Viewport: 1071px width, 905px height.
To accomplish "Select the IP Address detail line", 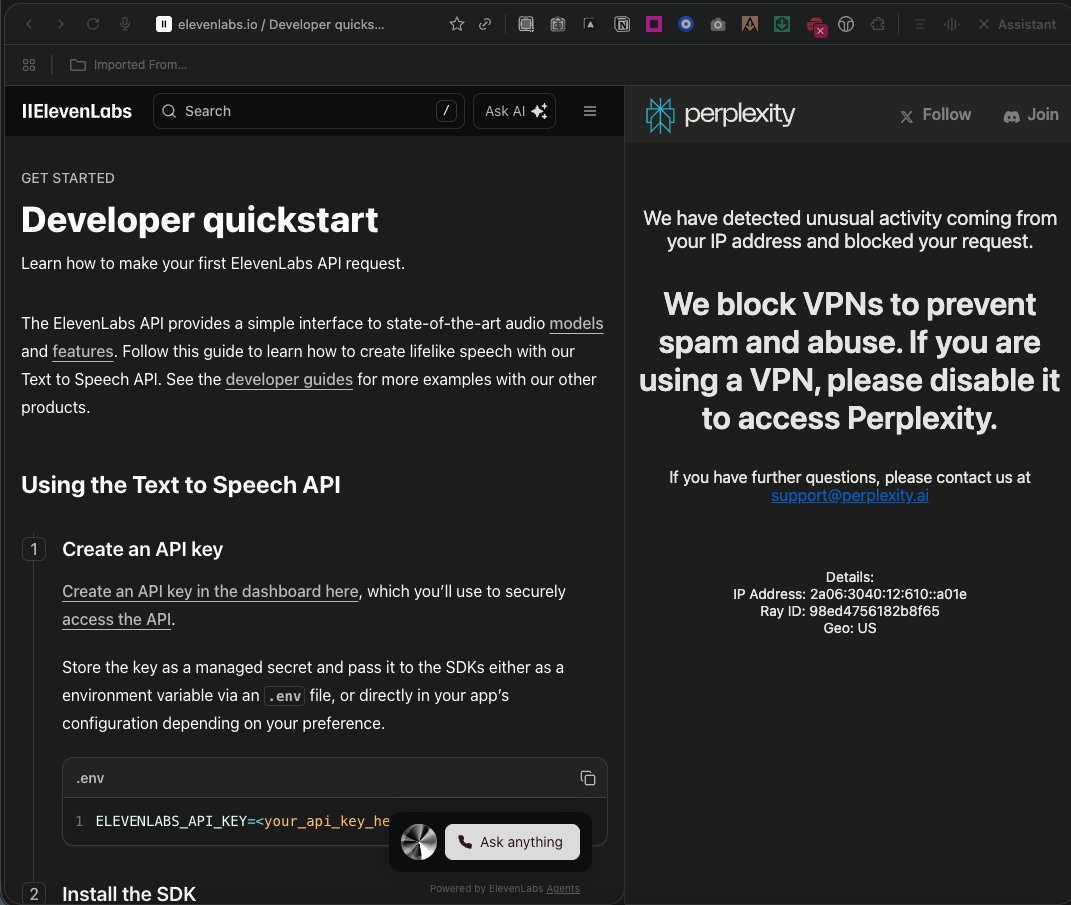I will (850, 594).
